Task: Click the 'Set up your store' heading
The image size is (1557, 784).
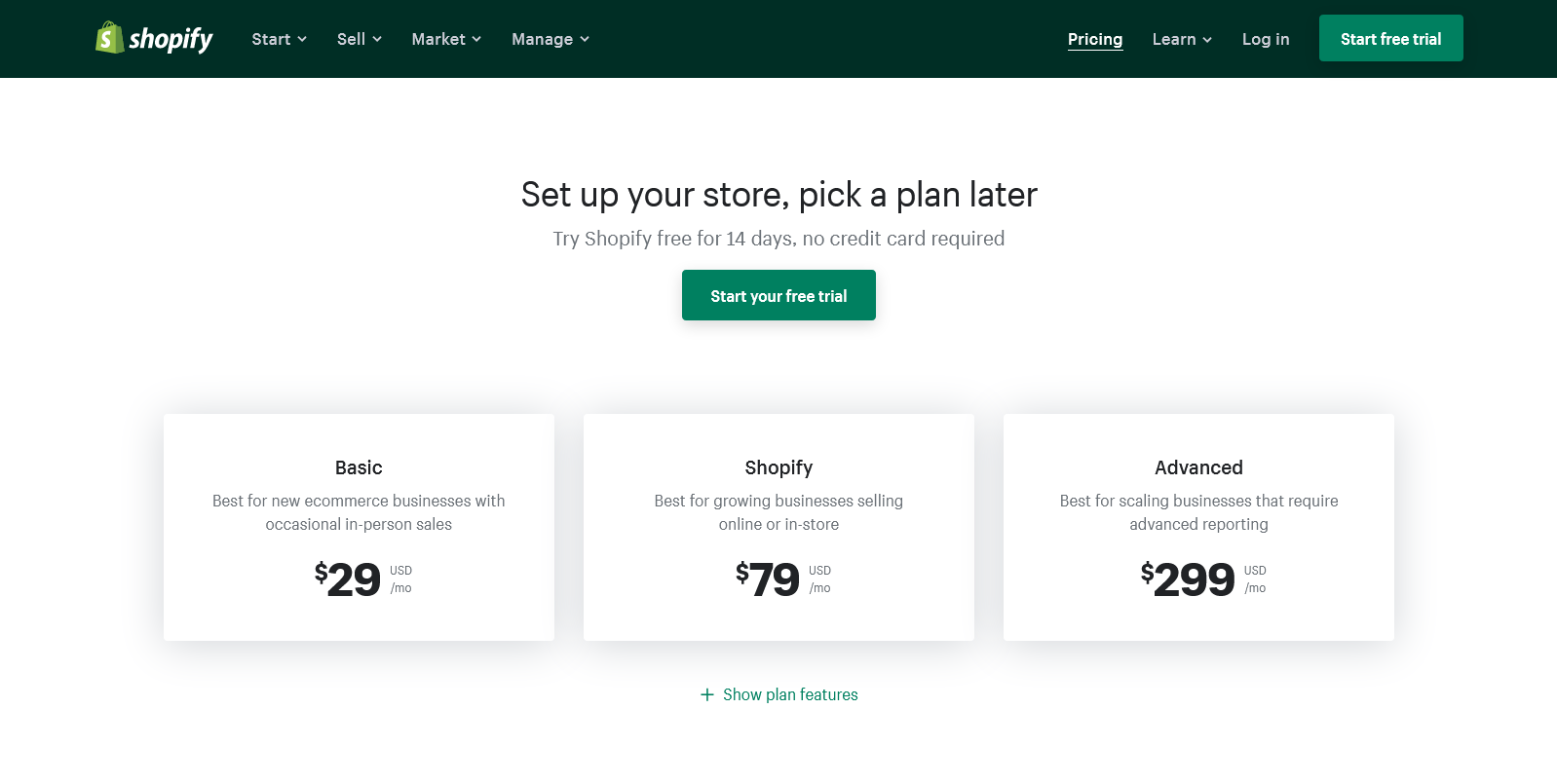Action: [778, 195]
